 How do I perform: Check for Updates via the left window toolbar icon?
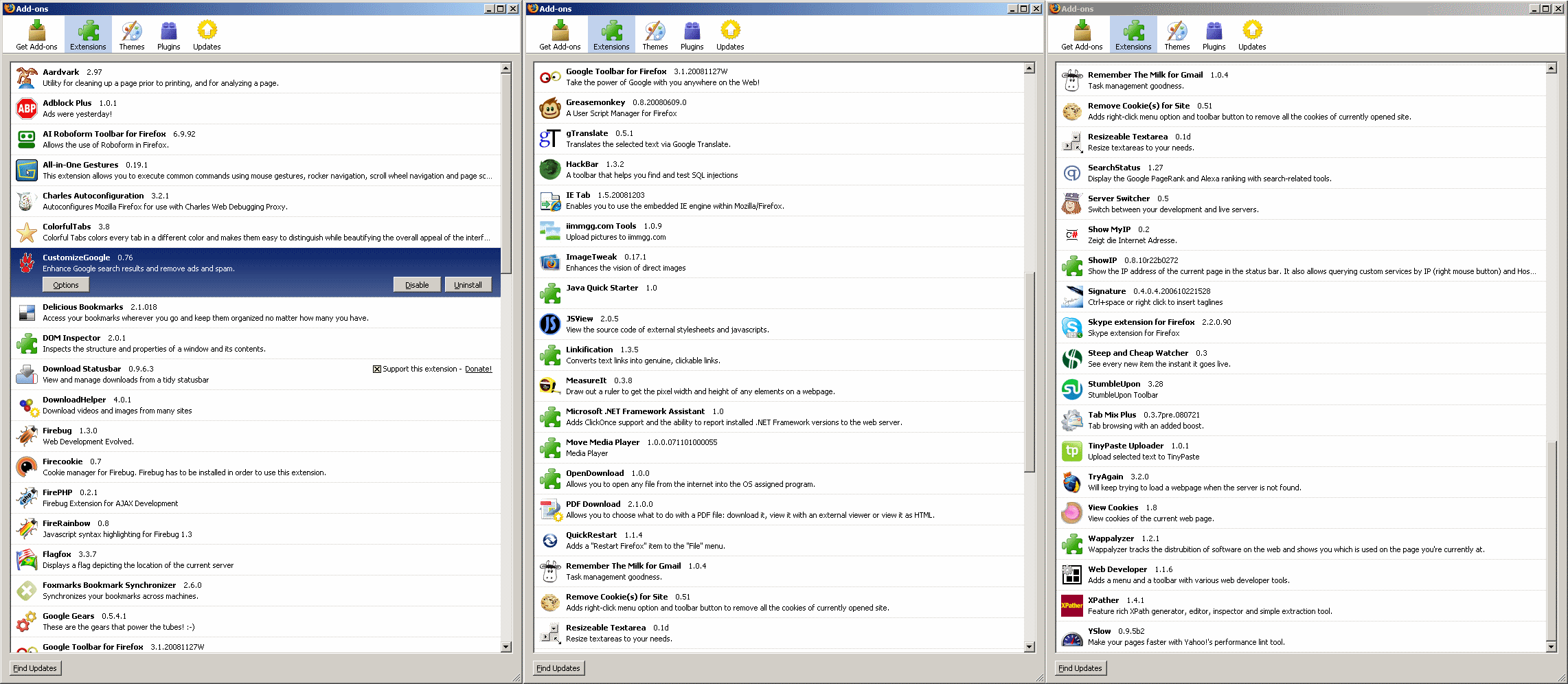click(206, 34)
